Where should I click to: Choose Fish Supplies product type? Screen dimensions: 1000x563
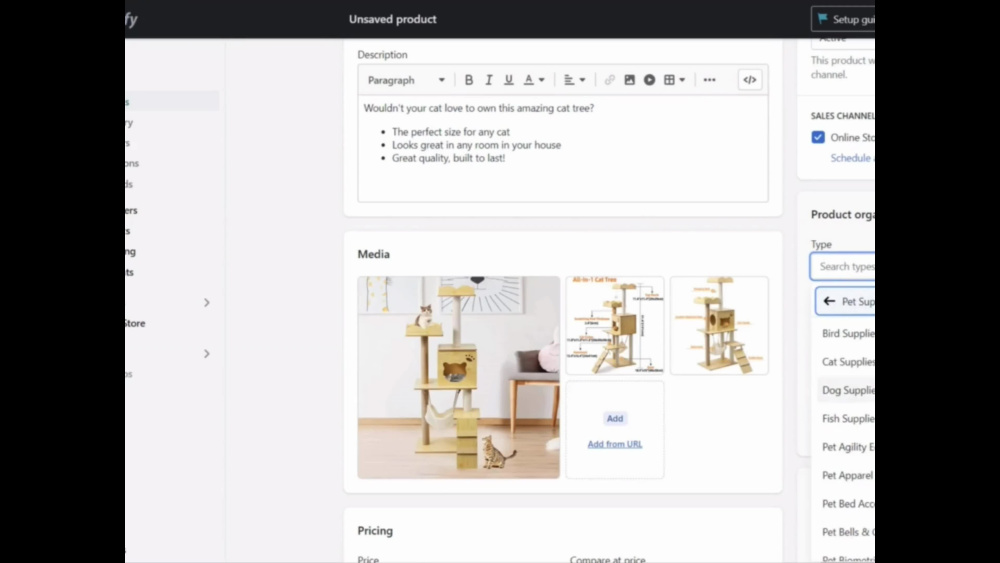[x=846, y=418]
